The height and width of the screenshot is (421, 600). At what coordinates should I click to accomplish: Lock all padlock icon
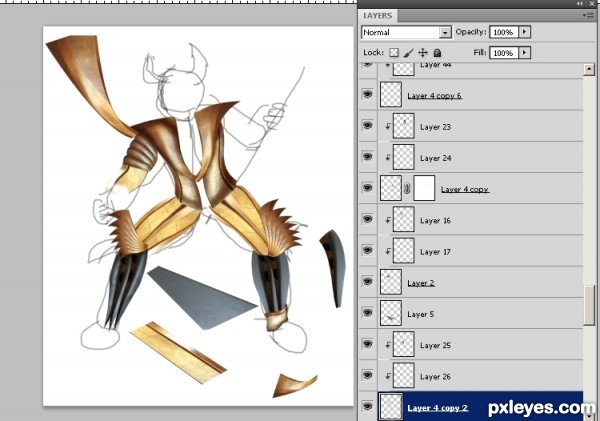(x=437, y=52)
